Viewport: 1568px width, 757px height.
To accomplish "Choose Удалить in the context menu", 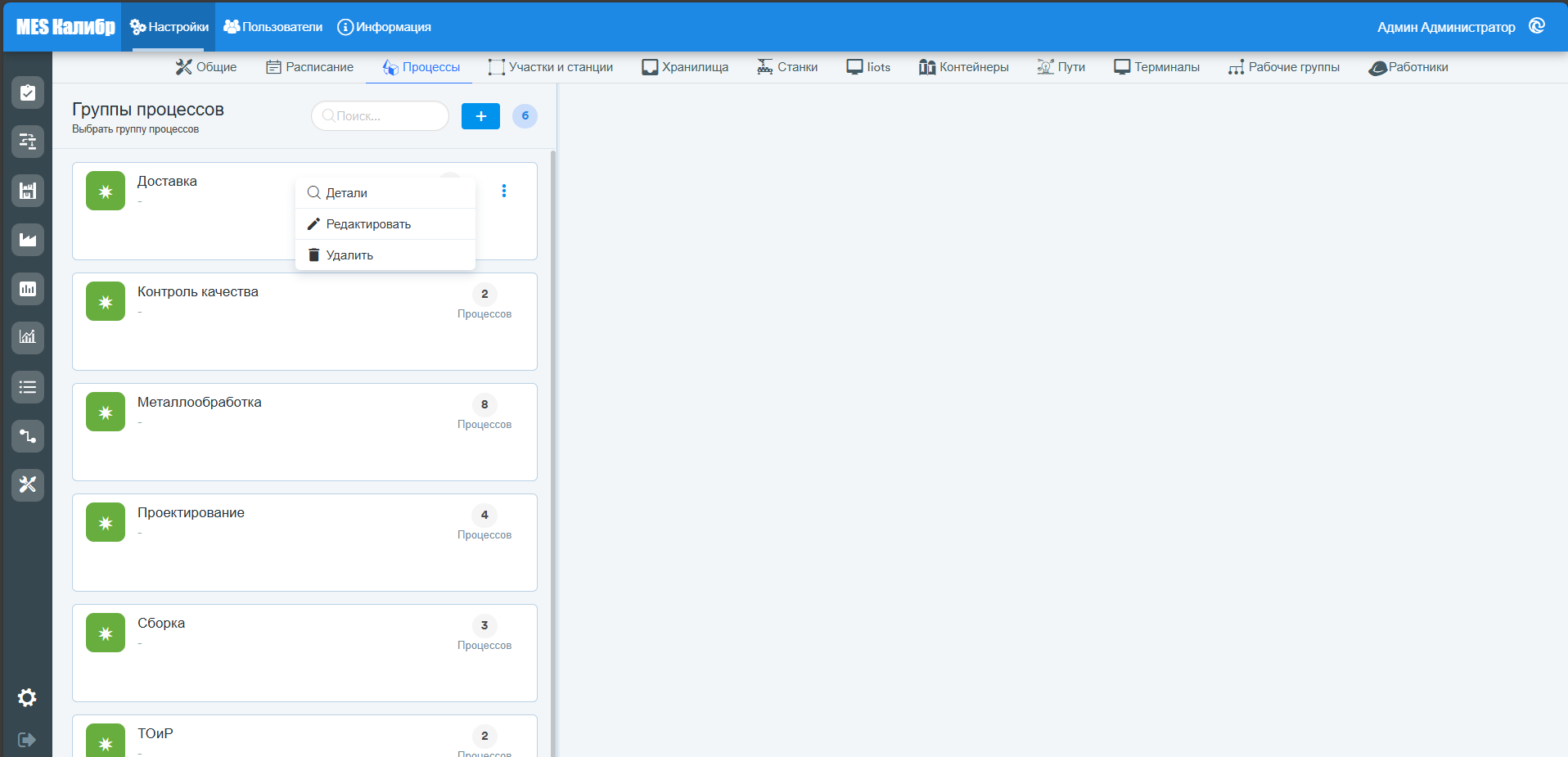I will pos(385,255).
